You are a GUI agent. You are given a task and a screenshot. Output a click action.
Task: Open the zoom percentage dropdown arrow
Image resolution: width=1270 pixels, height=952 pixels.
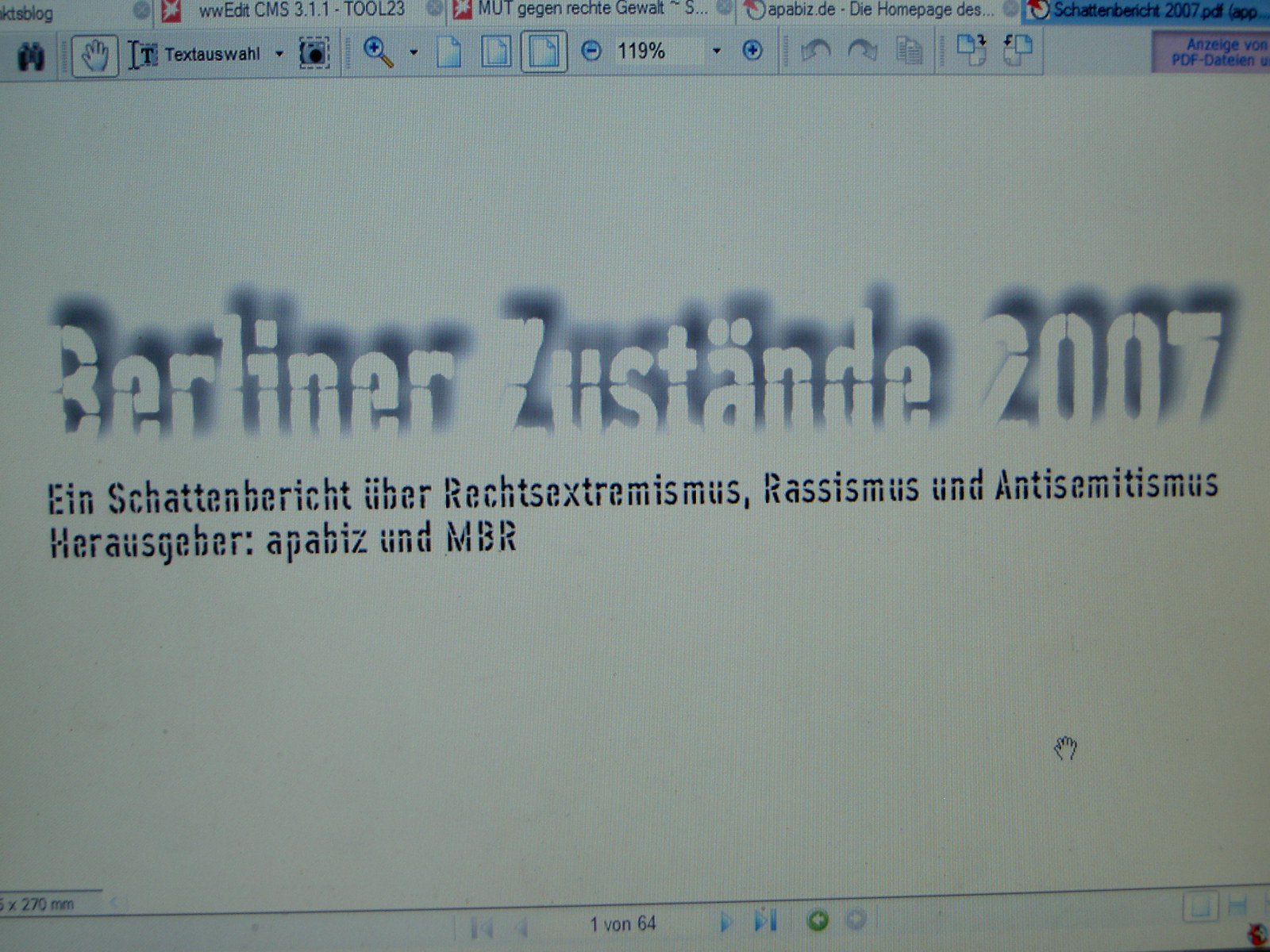[x=716, y=52]
